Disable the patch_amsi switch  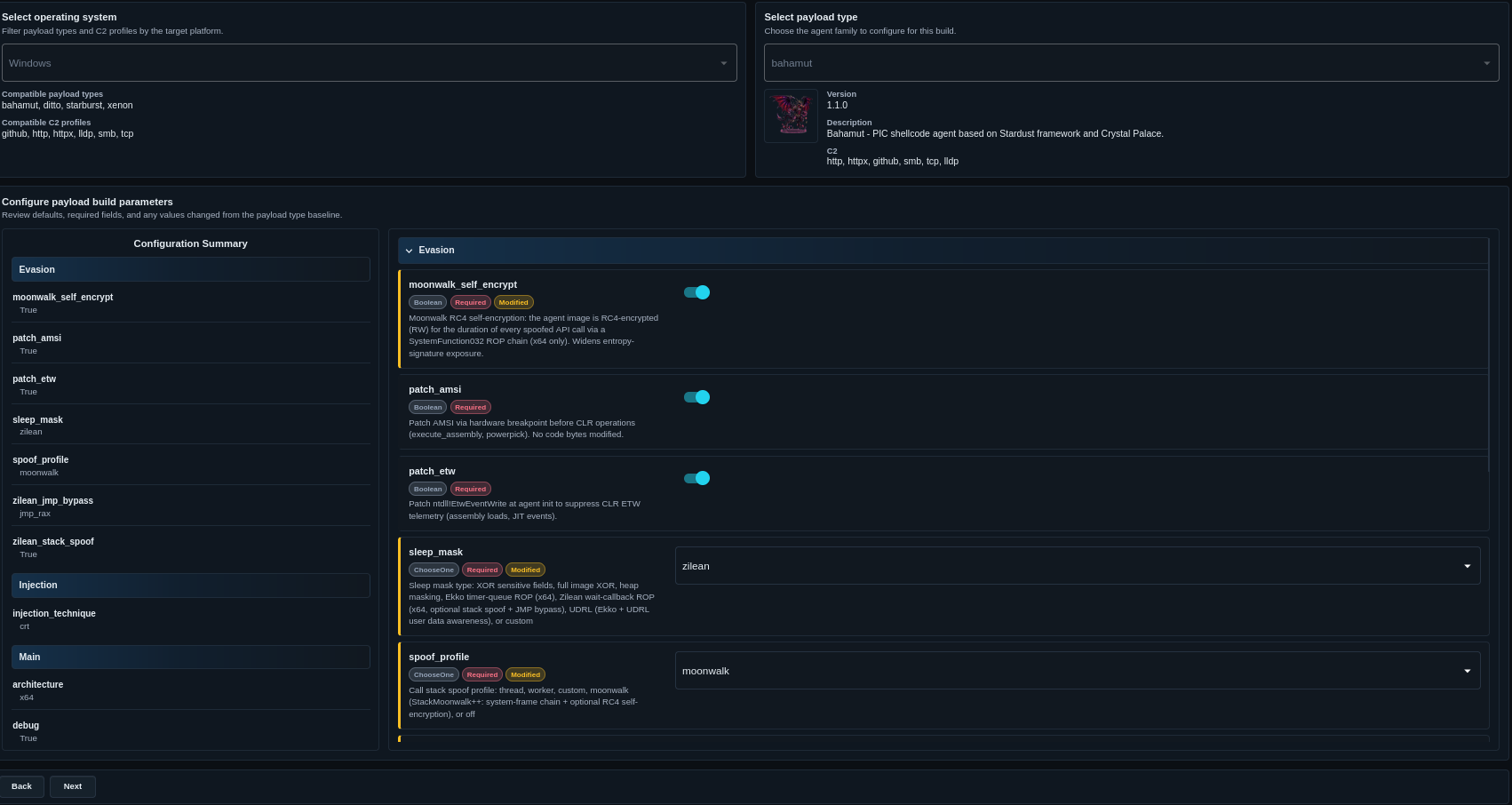pos(696,397)
